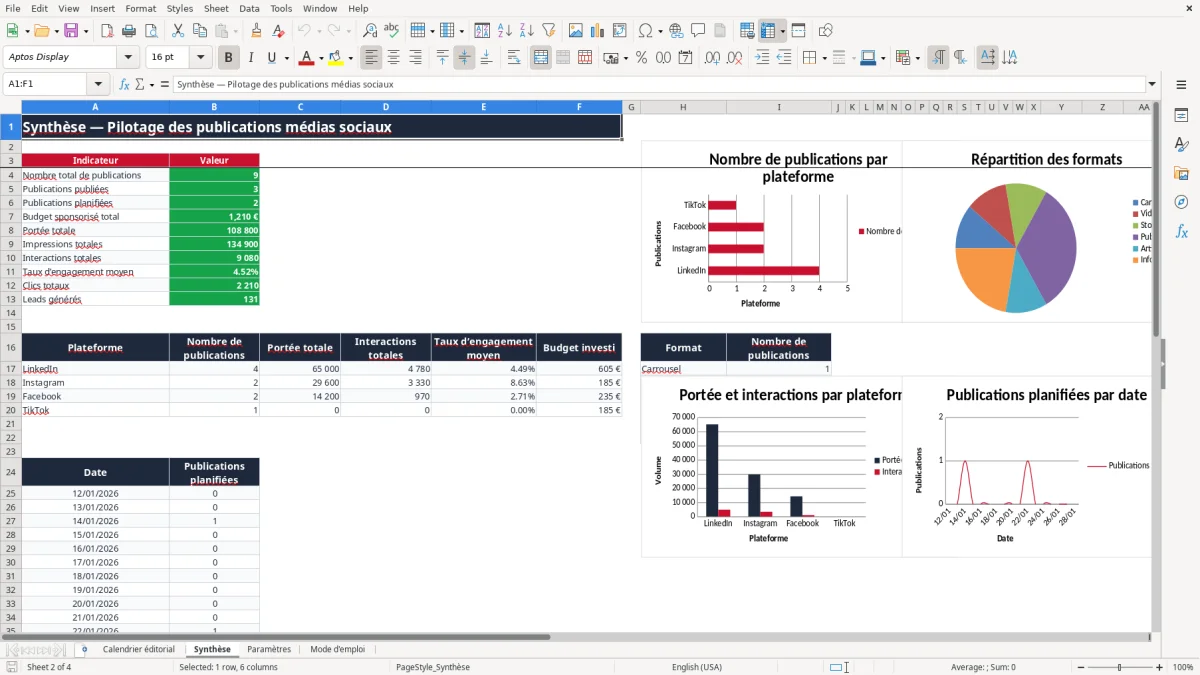Viewport: 1200px width, 675px height.
Task: Click the AutoFilter funnel icon
Action: click(x=548, y=31)
